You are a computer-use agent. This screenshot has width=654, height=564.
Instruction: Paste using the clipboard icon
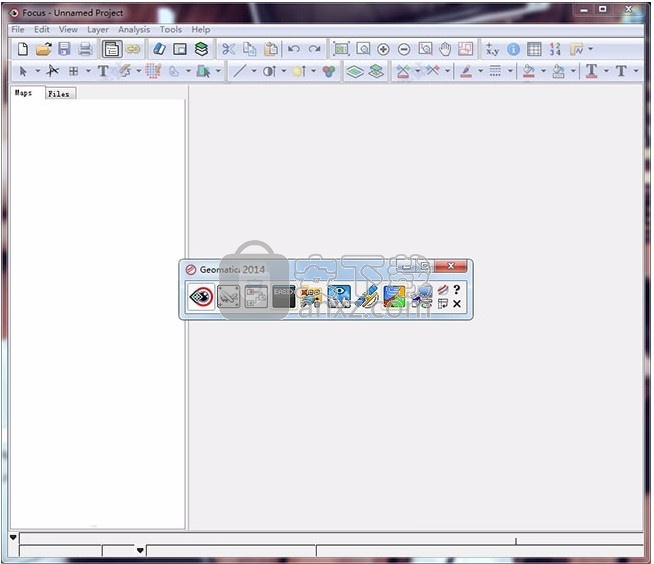[271, 49]
